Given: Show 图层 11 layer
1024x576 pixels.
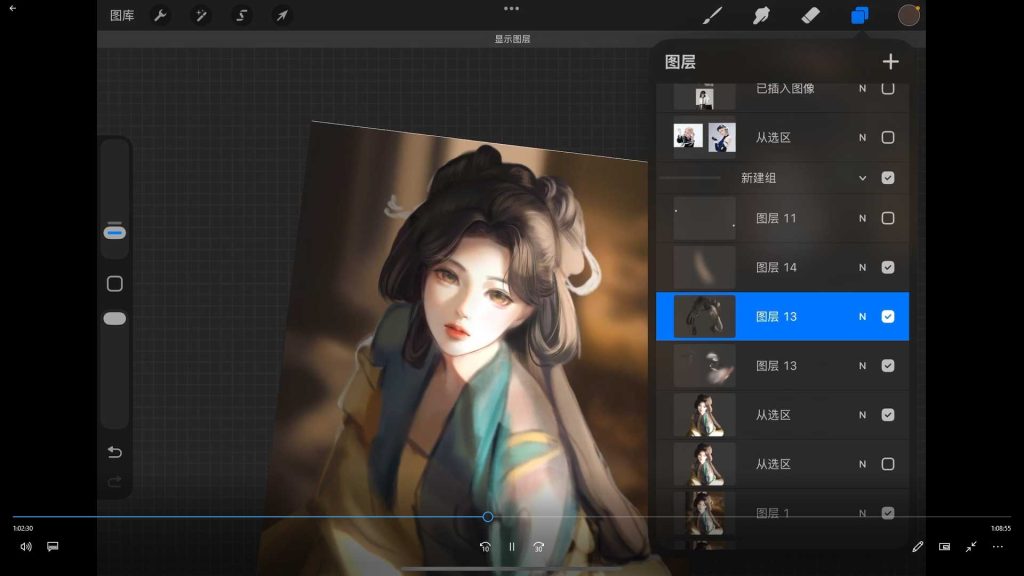Looking at the screenshot, I should tap(888, 218).
